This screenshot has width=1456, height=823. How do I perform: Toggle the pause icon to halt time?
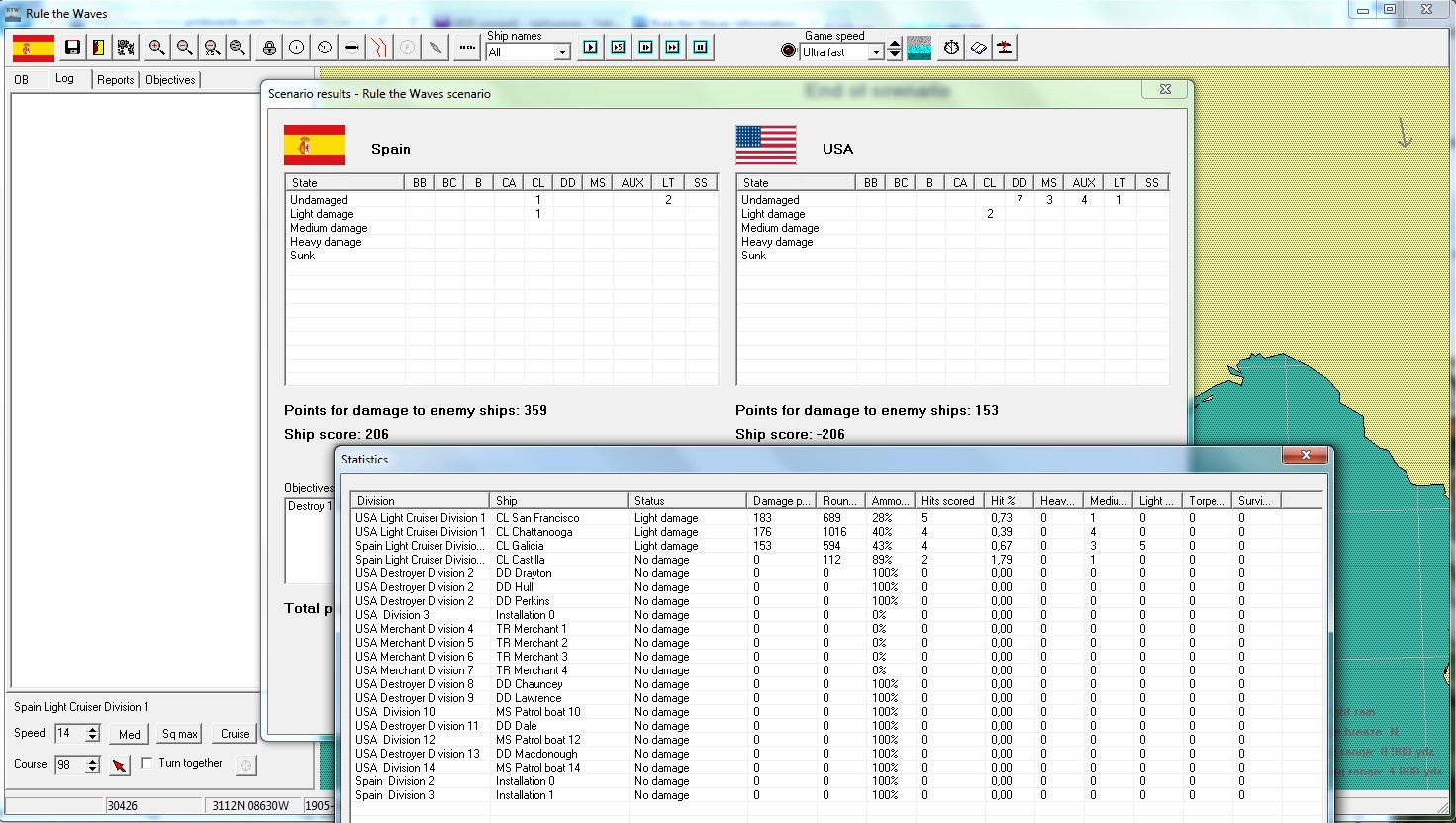point(701,47)
